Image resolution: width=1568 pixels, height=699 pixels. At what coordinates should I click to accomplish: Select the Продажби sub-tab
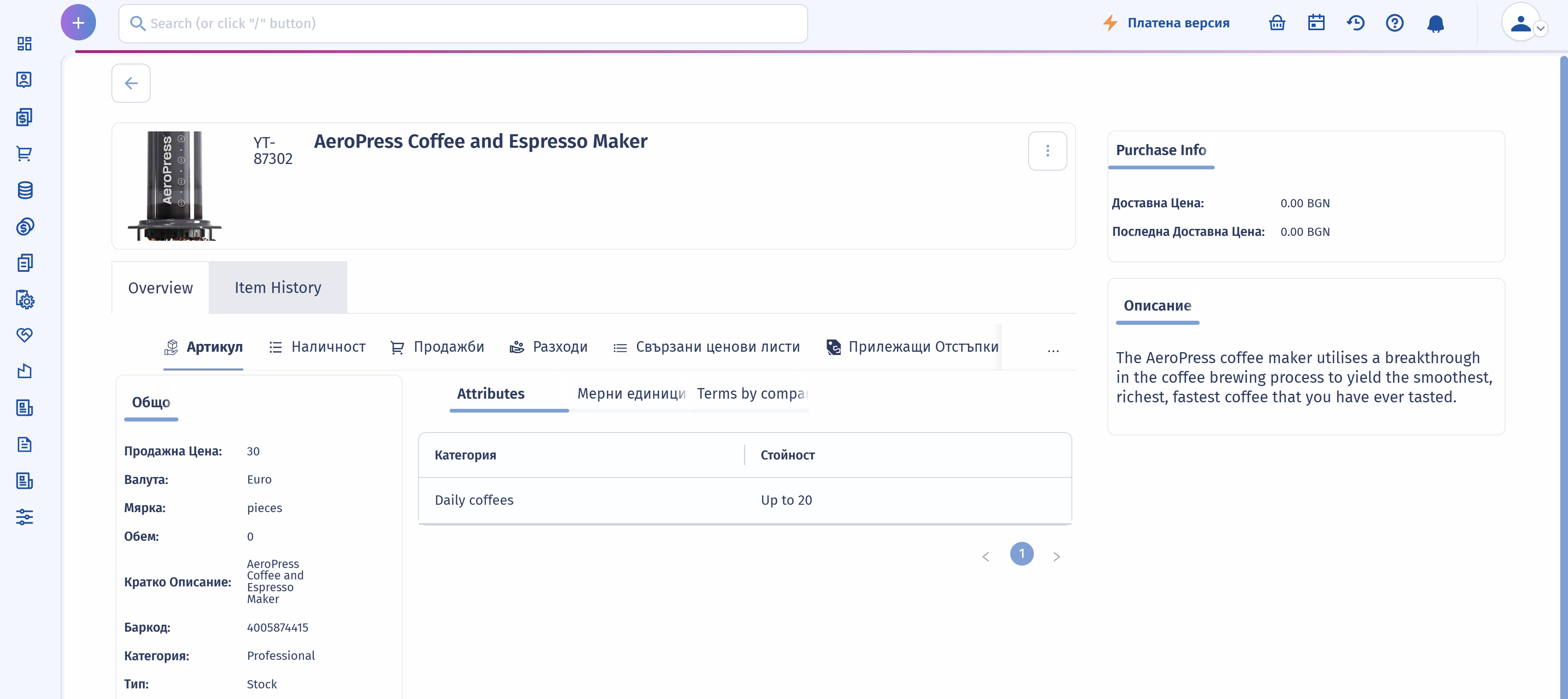tap(437, 347)
